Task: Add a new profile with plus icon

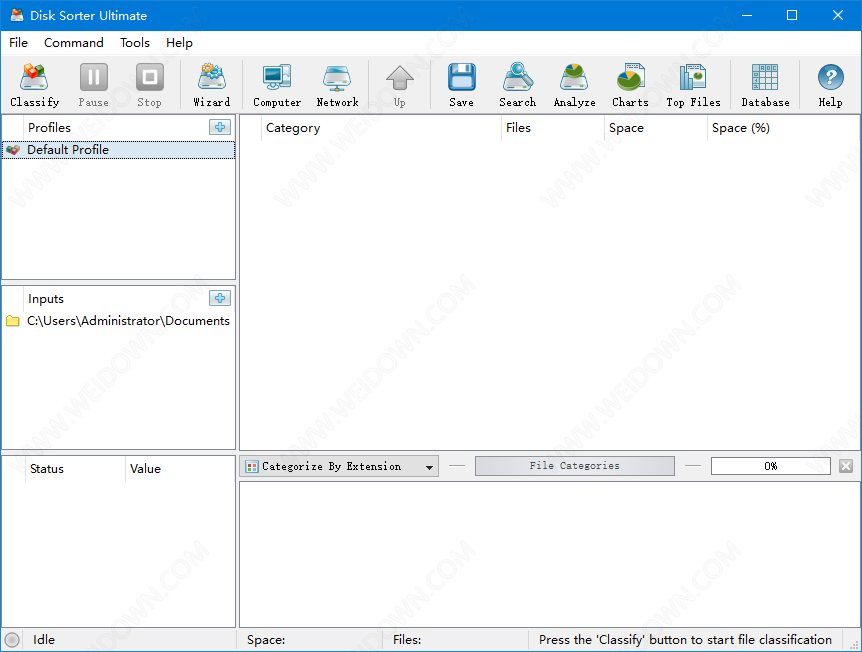Action: [220, 127]
